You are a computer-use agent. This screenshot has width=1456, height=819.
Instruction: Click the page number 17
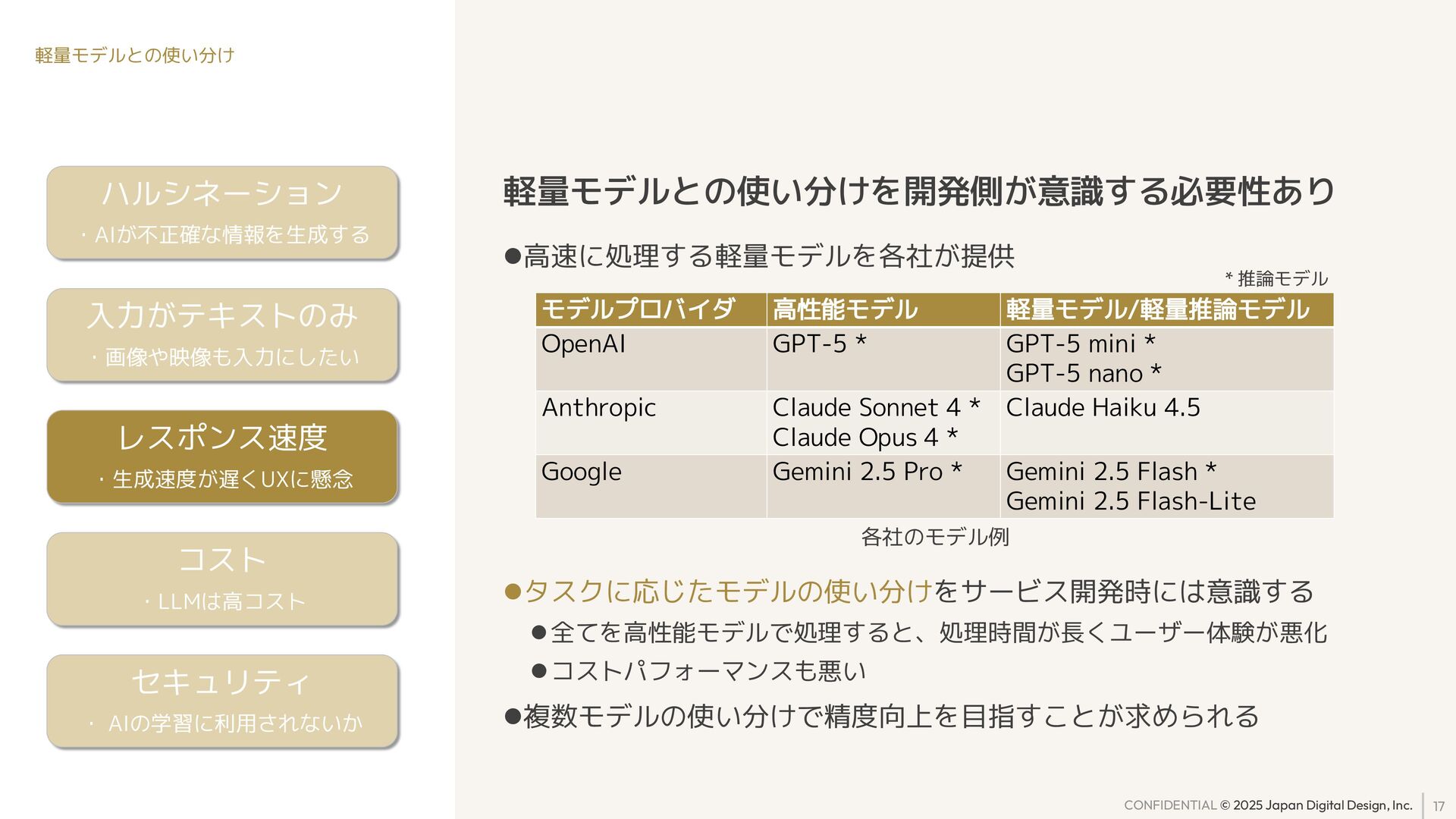pyautogui.click(x=1439, y=806)
